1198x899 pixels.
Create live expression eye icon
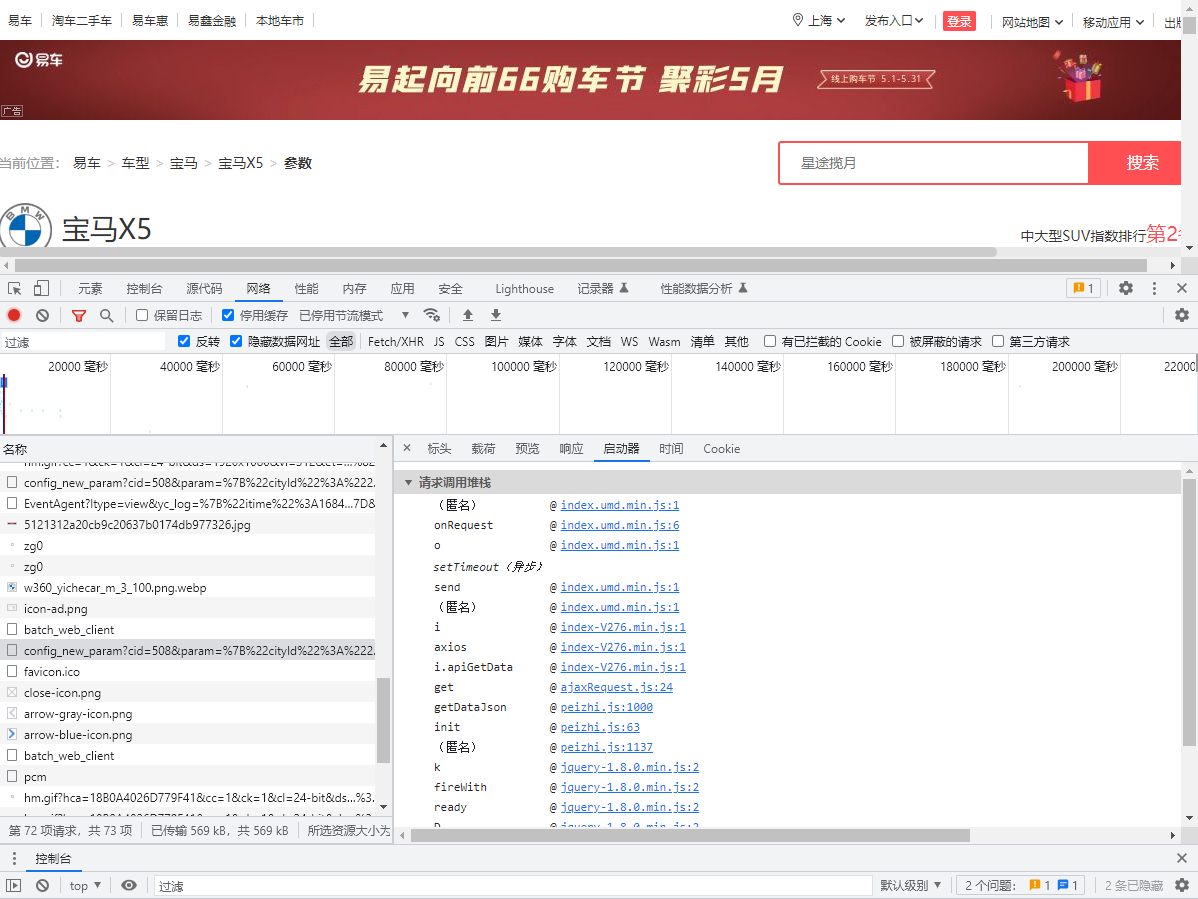point(129,885)
